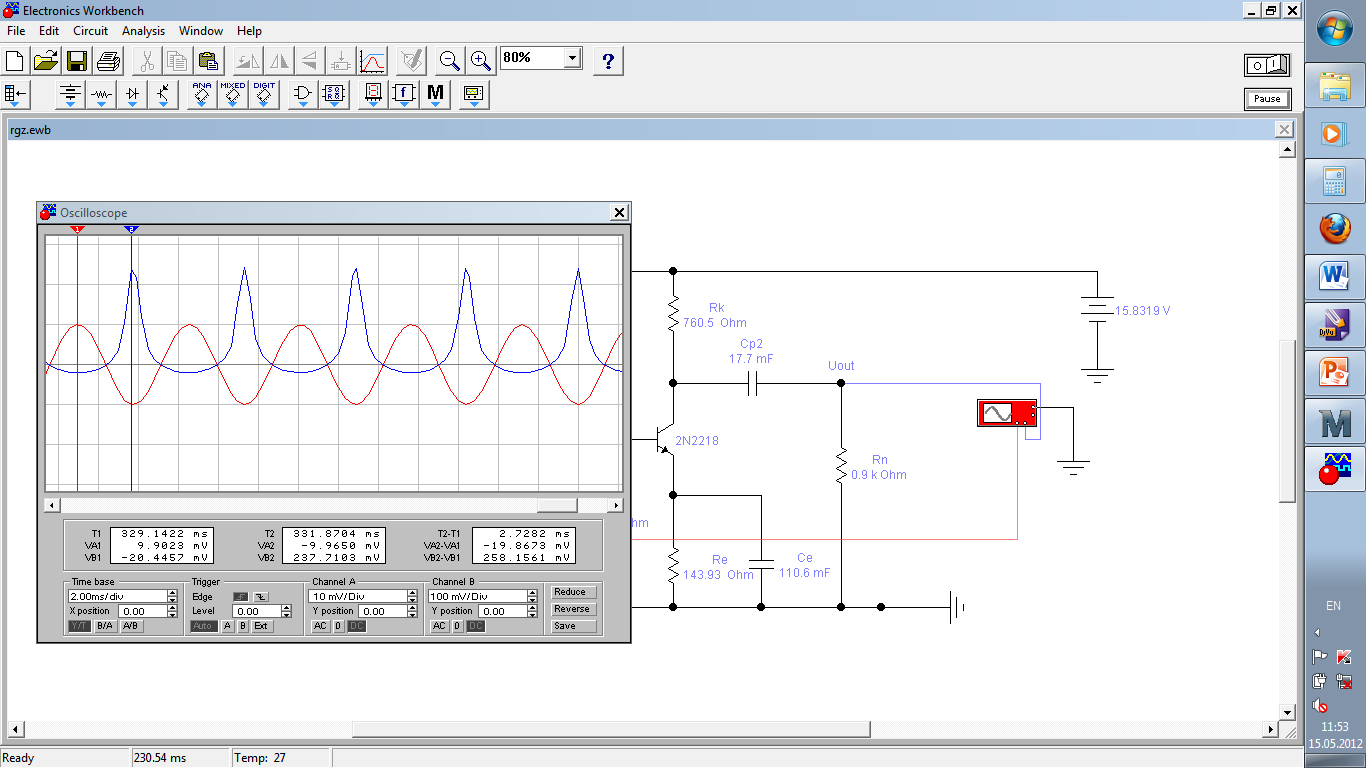Open the Instruments parts bin

click(x=473, y=95)
